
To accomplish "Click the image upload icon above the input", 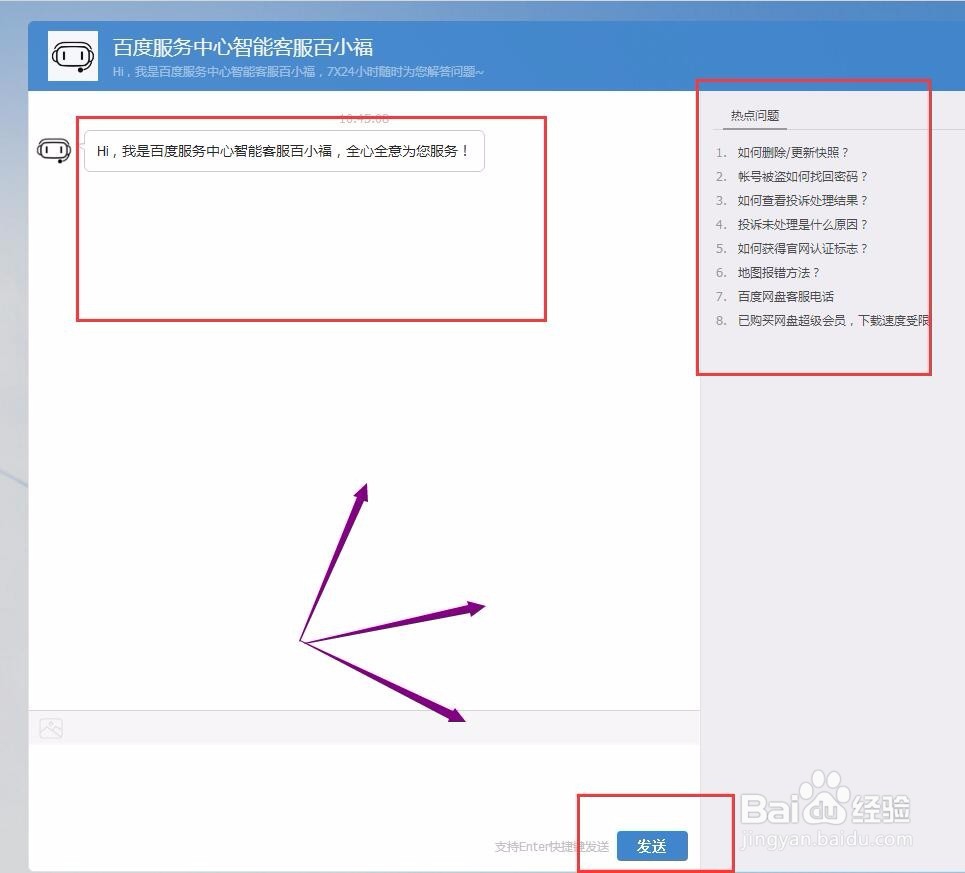I will tap(51, 728).
